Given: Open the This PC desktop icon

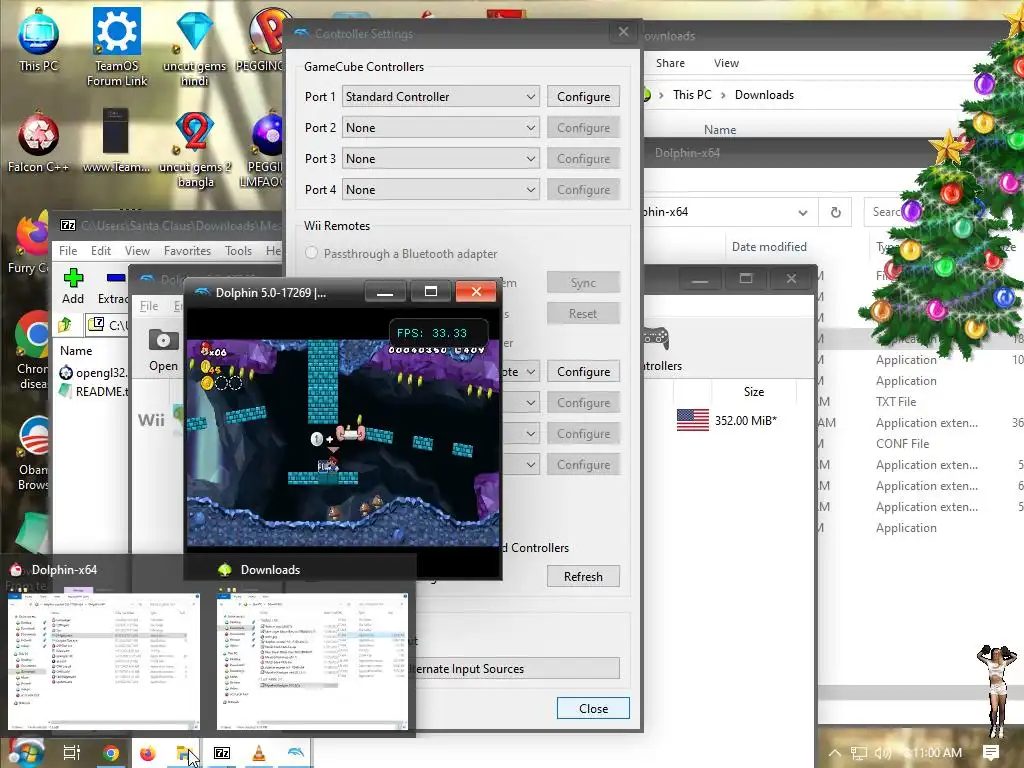Looking at the screenshot, I should click(38, 39).
